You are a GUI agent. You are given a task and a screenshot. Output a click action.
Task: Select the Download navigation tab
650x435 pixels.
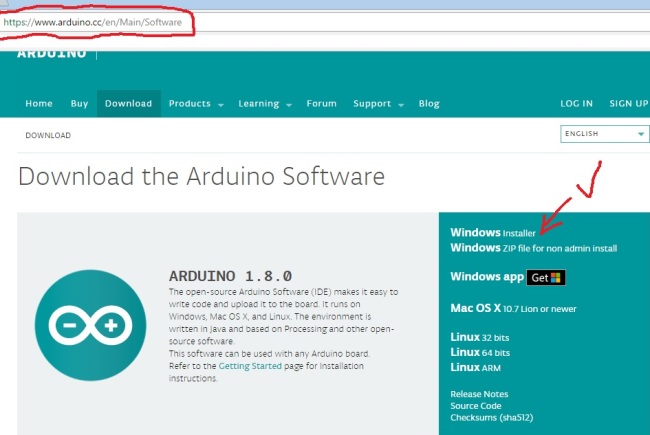pos(128,104)
